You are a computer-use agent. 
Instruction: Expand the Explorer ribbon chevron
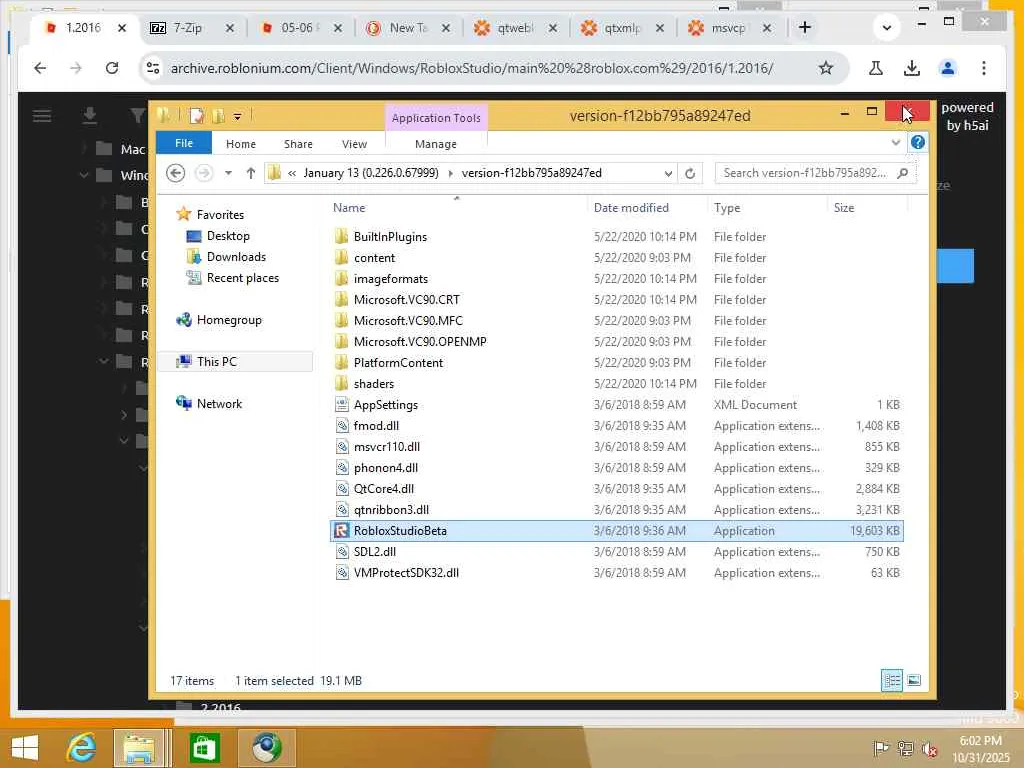point(895,142)
